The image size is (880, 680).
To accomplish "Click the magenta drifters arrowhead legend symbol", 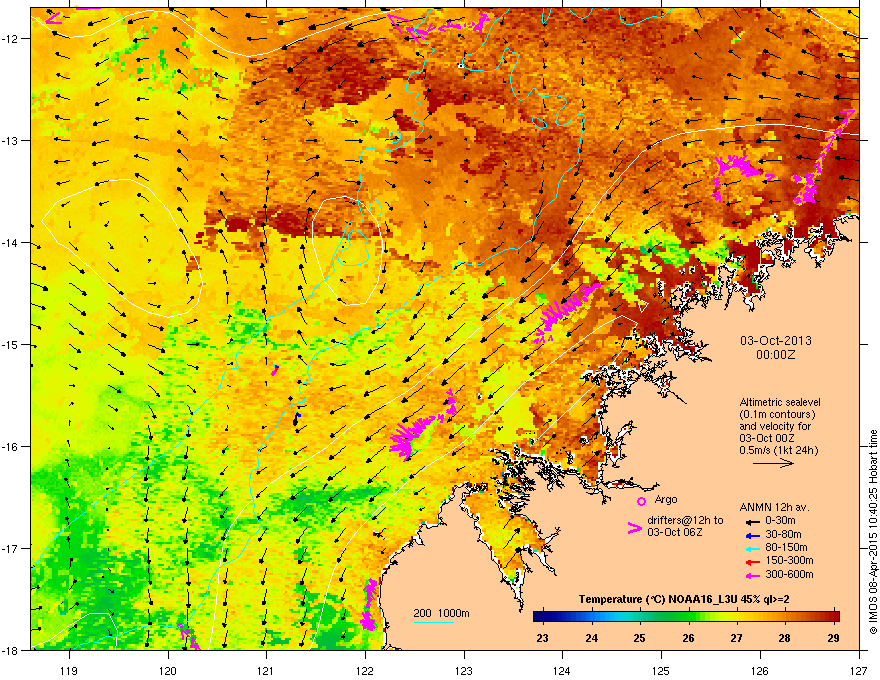I will tap(634, 528).
